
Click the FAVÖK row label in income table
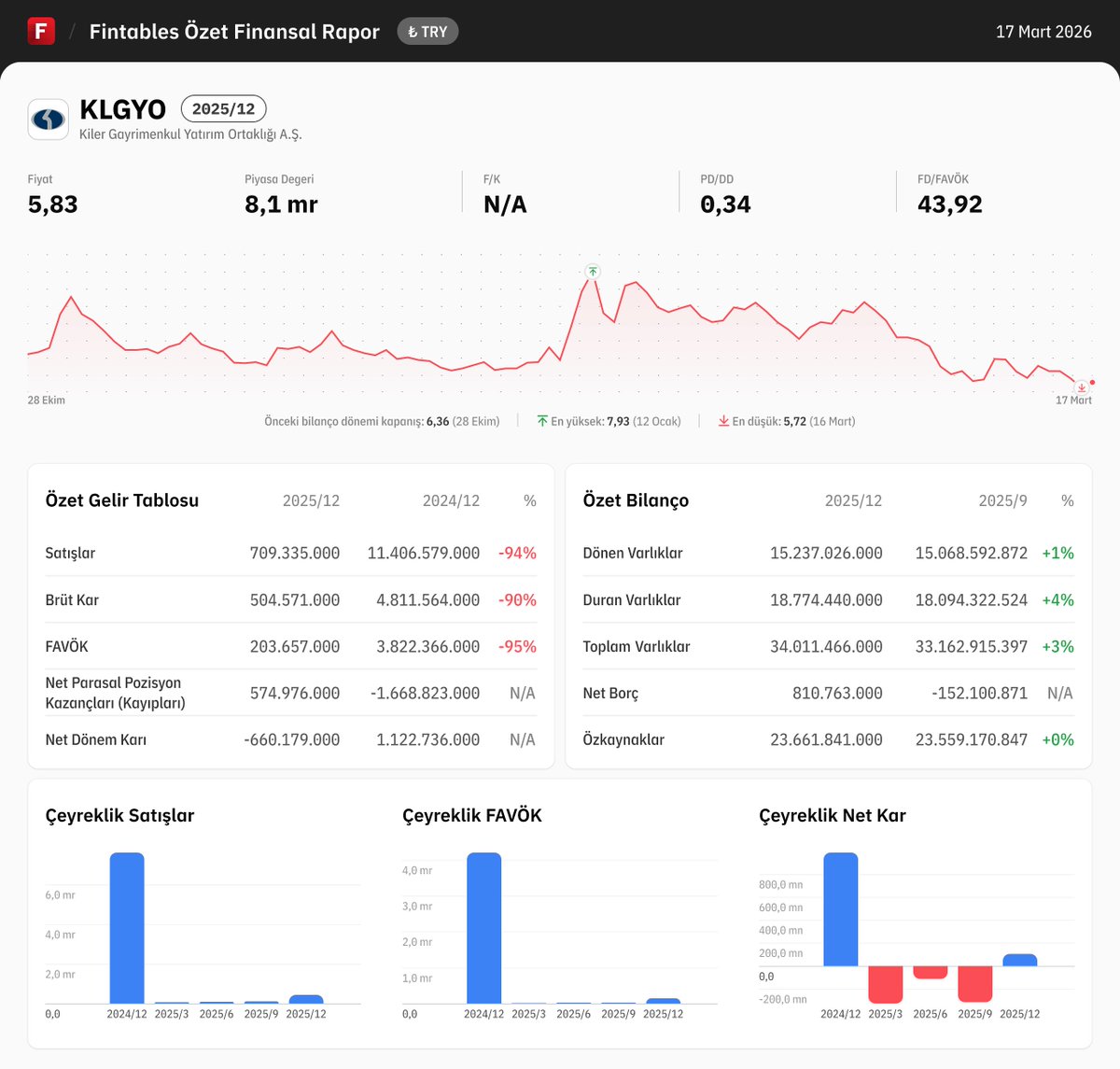coord(66,646)
